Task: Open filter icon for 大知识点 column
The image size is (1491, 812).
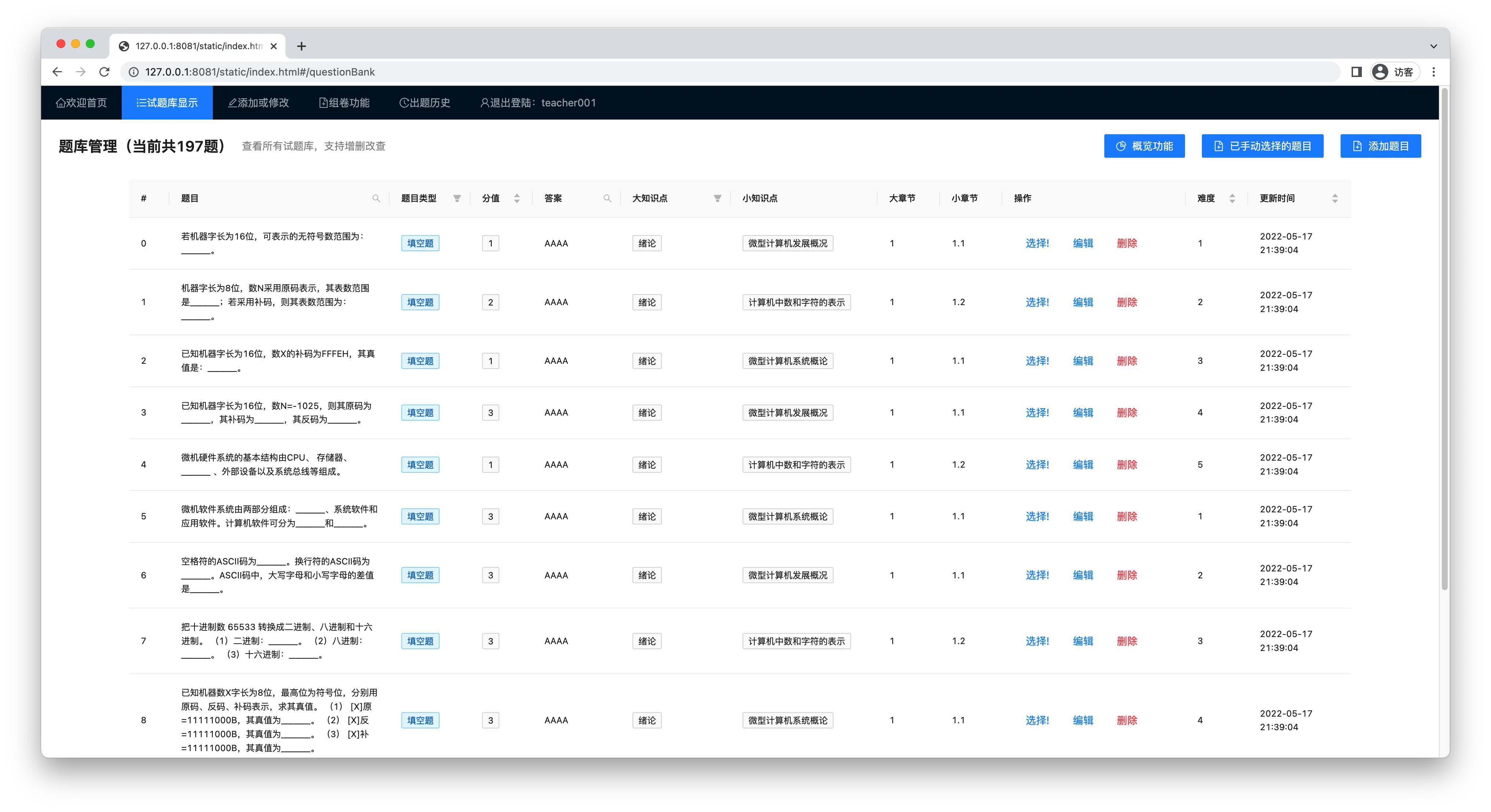Action: coord(717,198)
